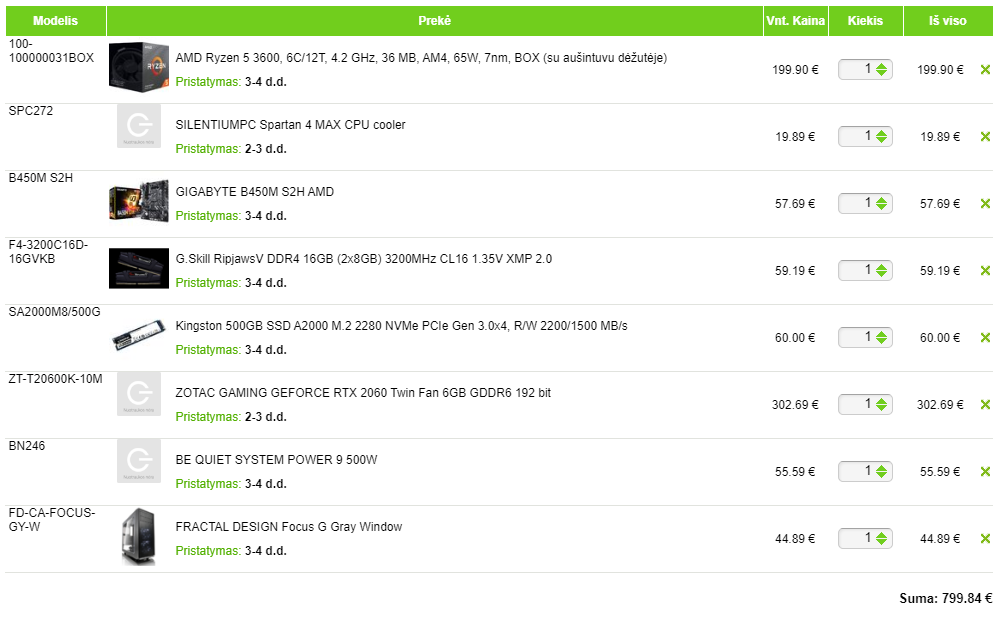Open G.Skill RipjawsV DDR4 16GB link
Screen dimensions: 998x633
(x=363, y=259)
